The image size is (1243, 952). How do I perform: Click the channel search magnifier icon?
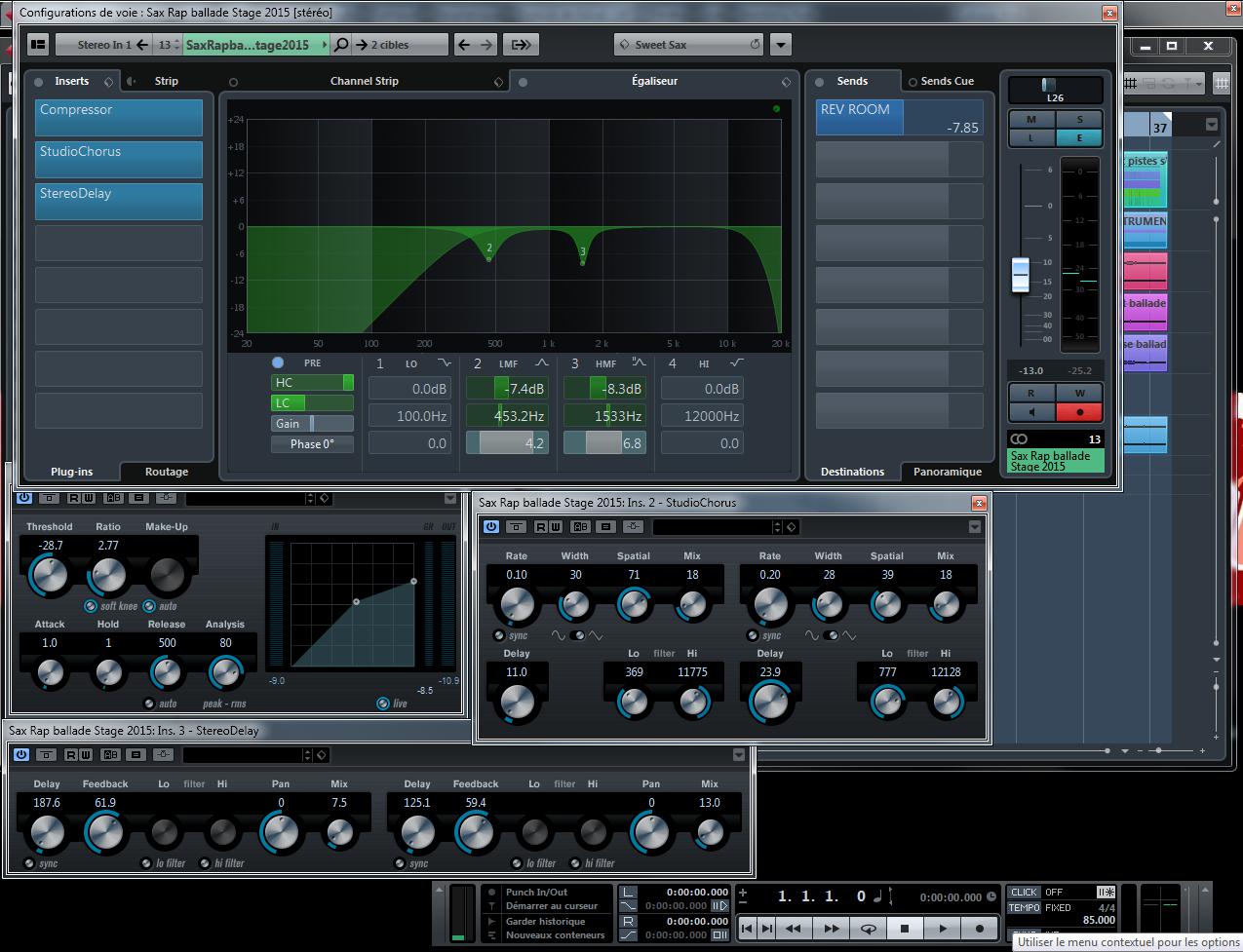341,45
